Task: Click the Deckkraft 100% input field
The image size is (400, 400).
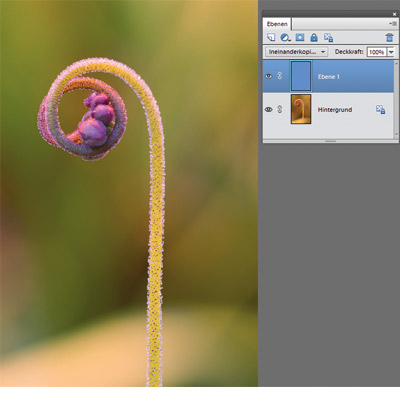Action: (x=377, y=52)
